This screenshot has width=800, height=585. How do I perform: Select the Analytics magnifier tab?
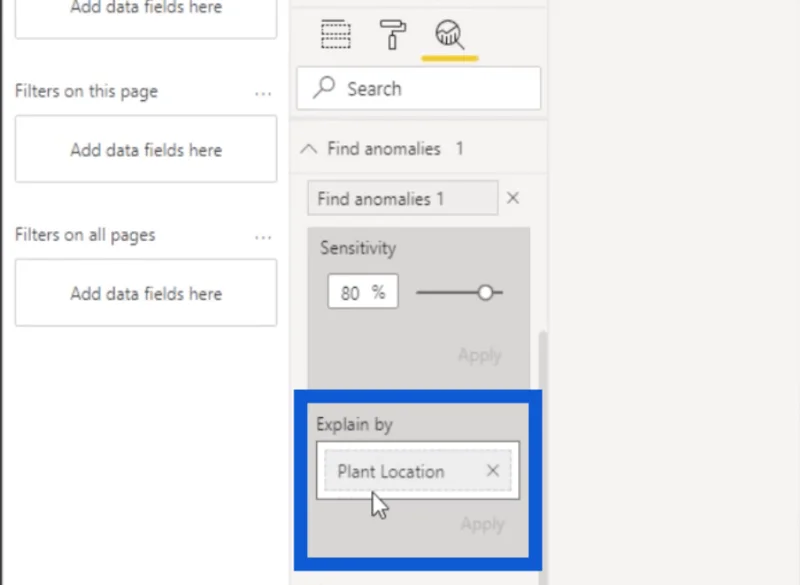click(x=449, y=35)
